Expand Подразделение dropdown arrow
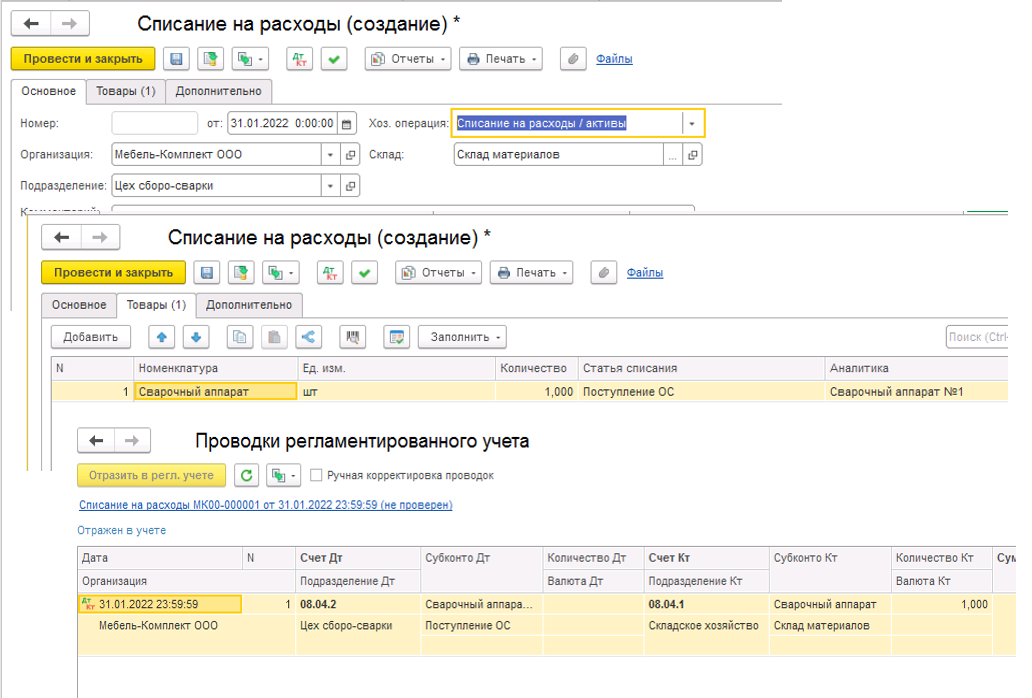 (x=330, y=186)
